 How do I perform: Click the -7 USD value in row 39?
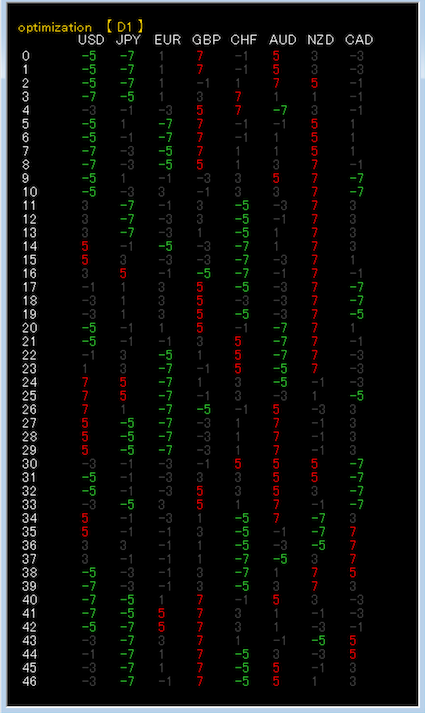coord(89,586)
